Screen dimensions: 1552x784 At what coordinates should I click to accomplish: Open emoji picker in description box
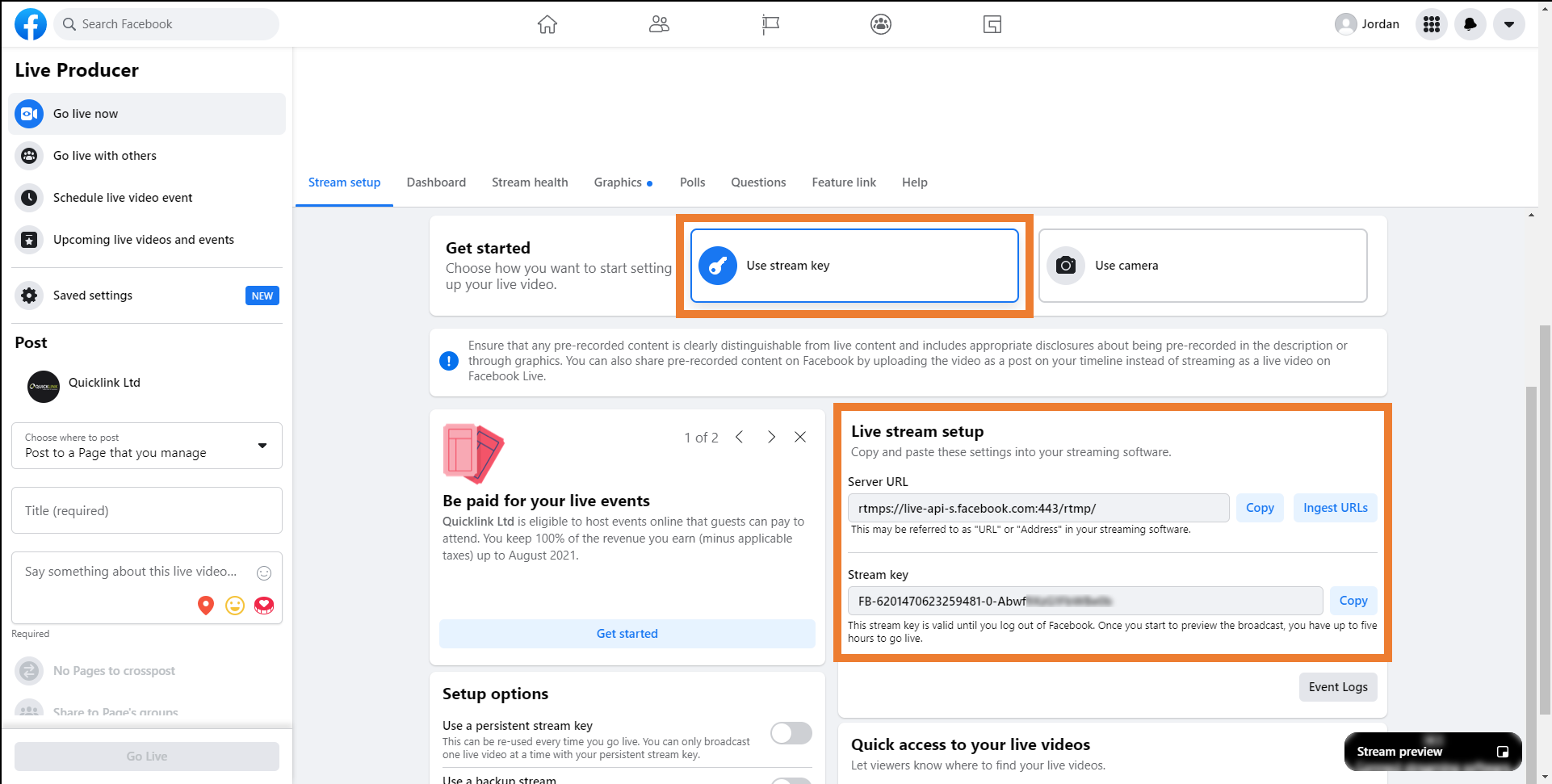[x=264, y=573]
